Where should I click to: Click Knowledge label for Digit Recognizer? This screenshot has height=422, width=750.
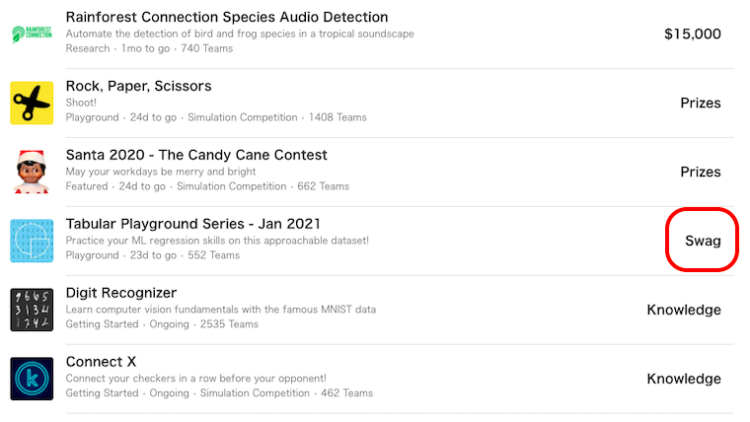(684, 310)
